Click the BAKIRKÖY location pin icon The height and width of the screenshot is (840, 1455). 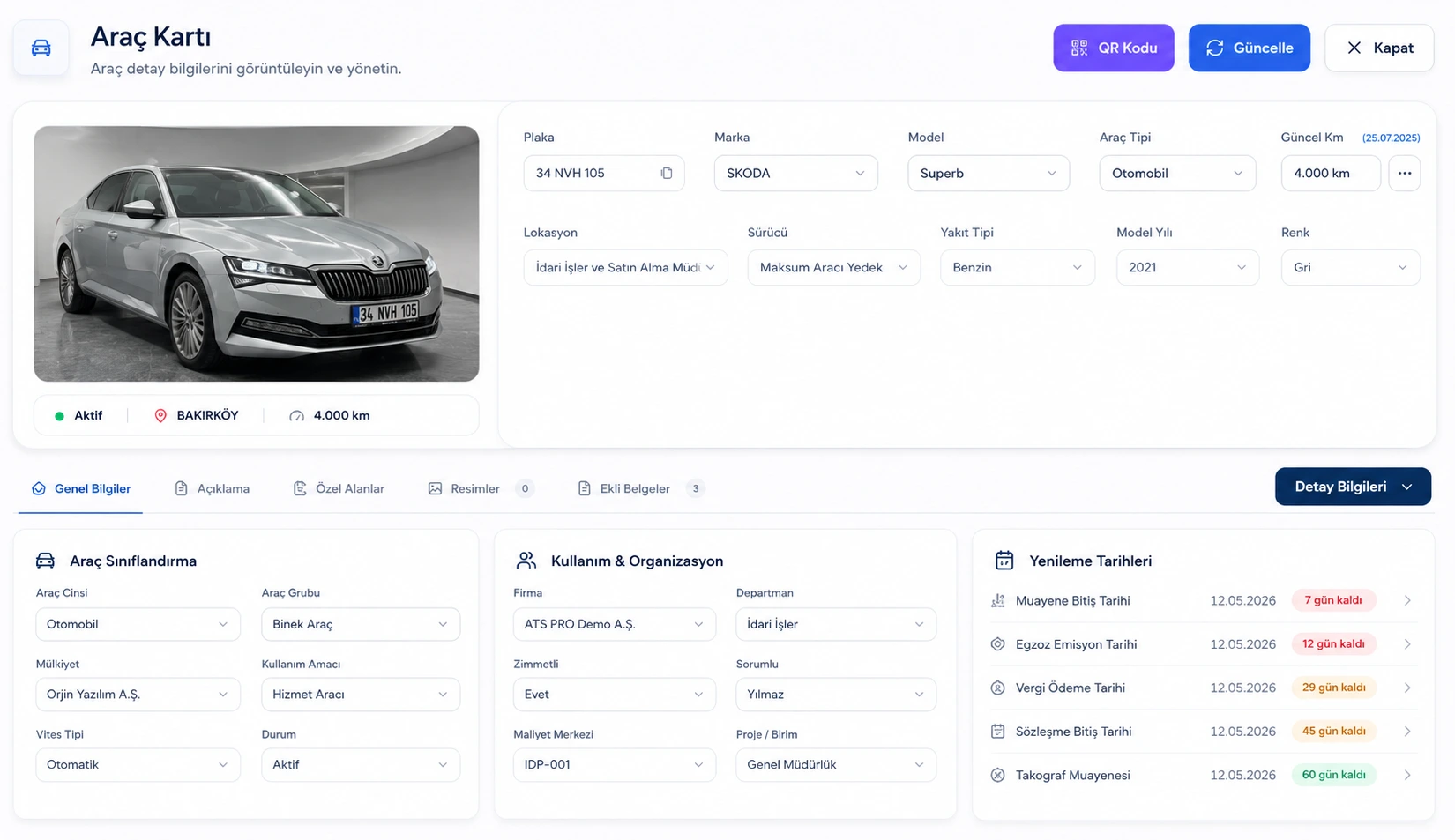tap(160, 416)
